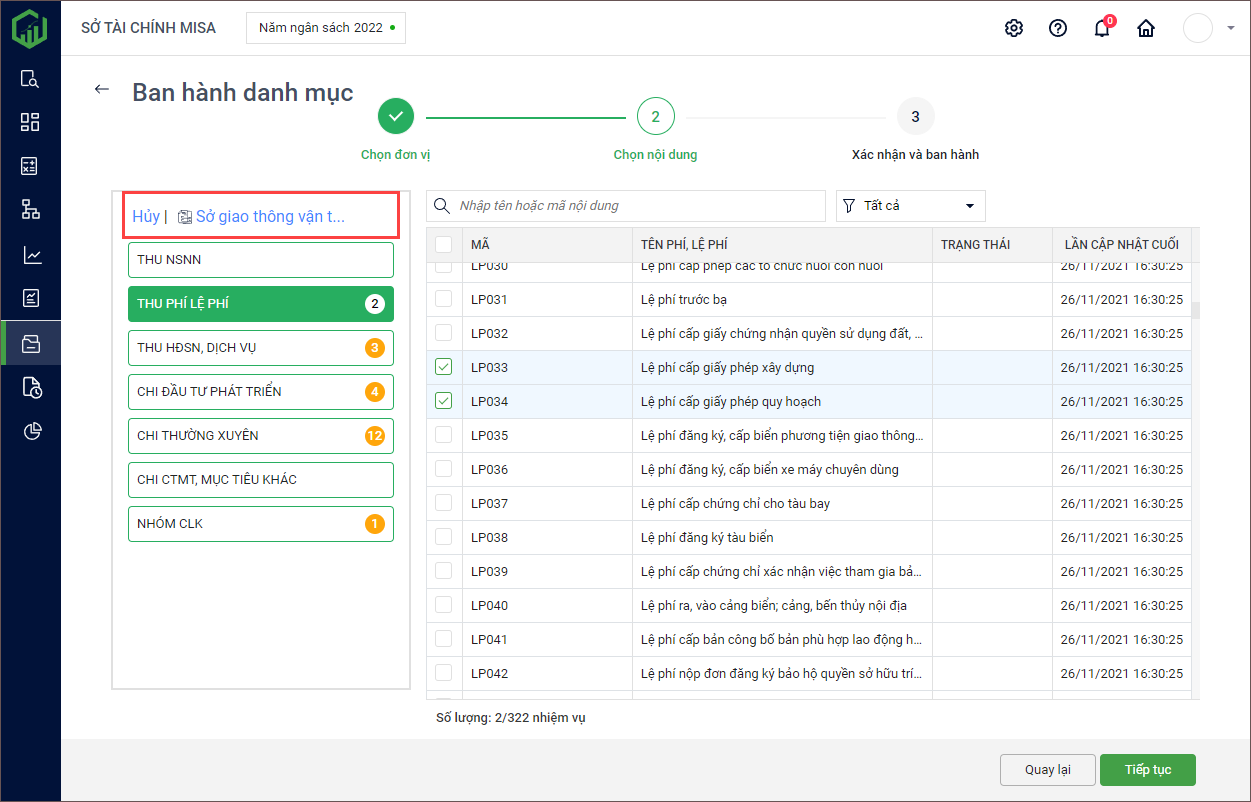Open the settings gear icon

click(x=1014, y=28)
